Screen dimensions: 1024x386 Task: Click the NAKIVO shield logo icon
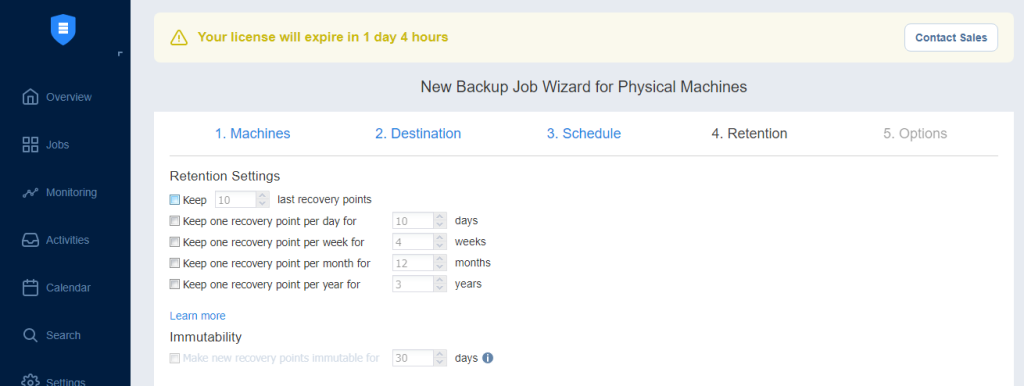63,29
